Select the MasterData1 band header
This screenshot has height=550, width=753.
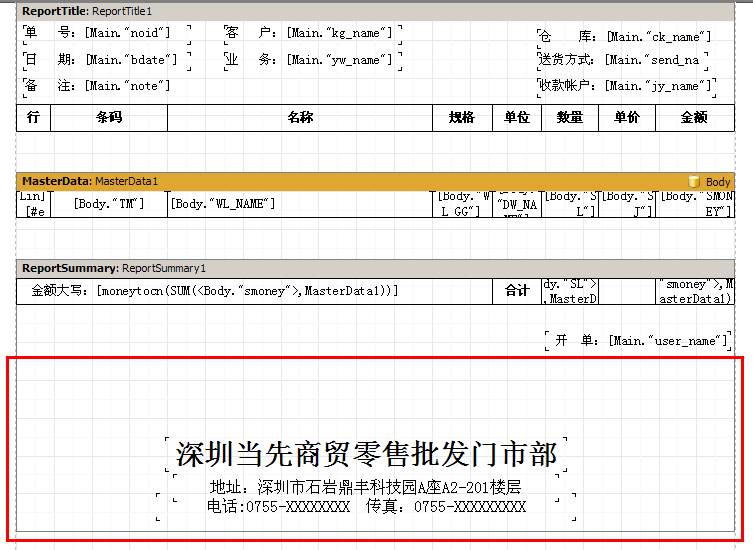tap(375, 182)
